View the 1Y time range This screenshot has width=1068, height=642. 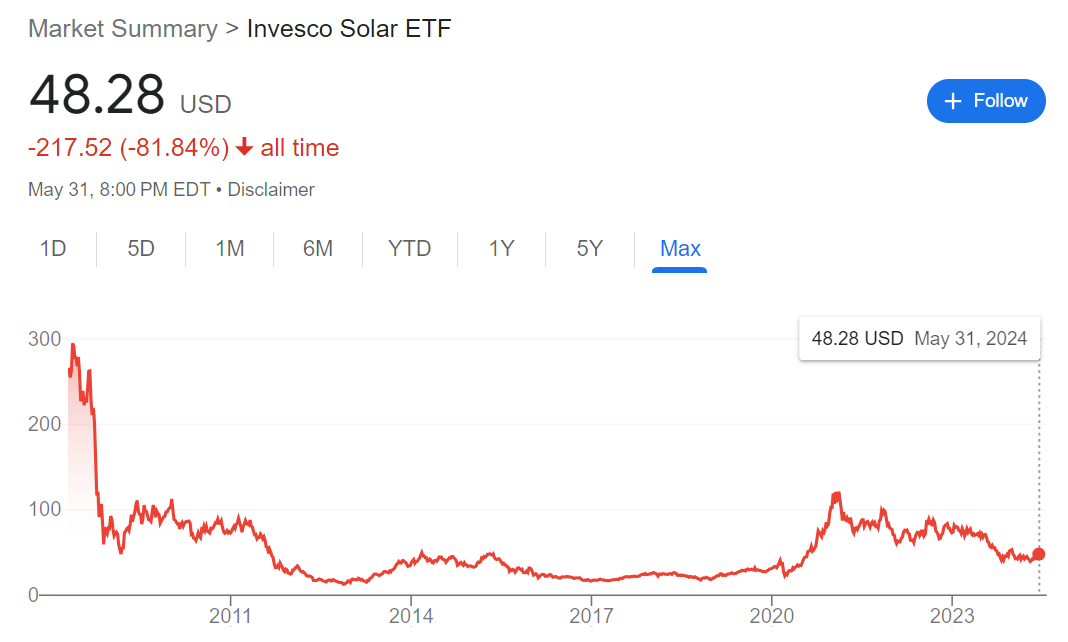coord(501,249)
